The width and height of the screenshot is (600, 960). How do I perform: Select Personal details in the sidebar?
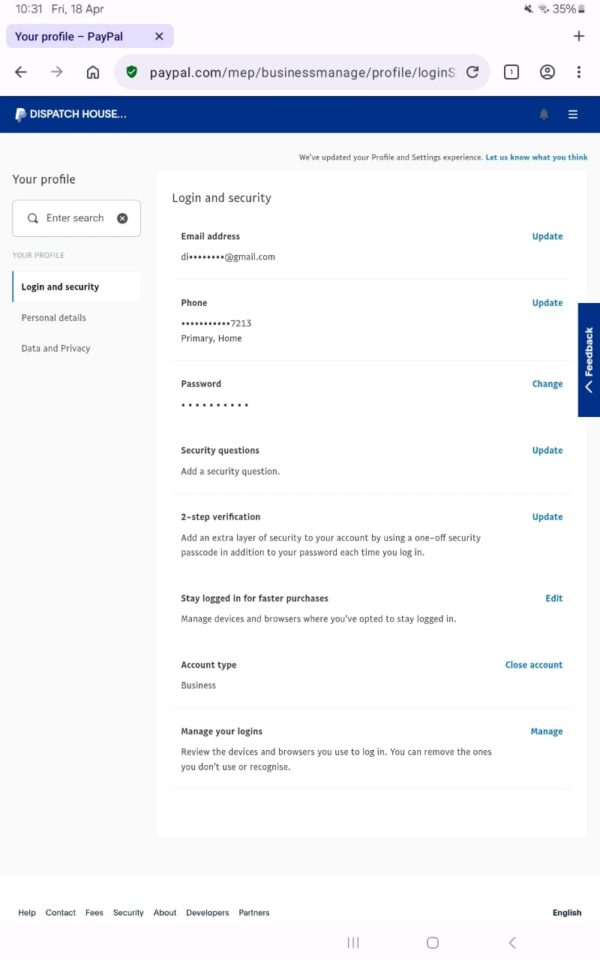click(54, 318)
